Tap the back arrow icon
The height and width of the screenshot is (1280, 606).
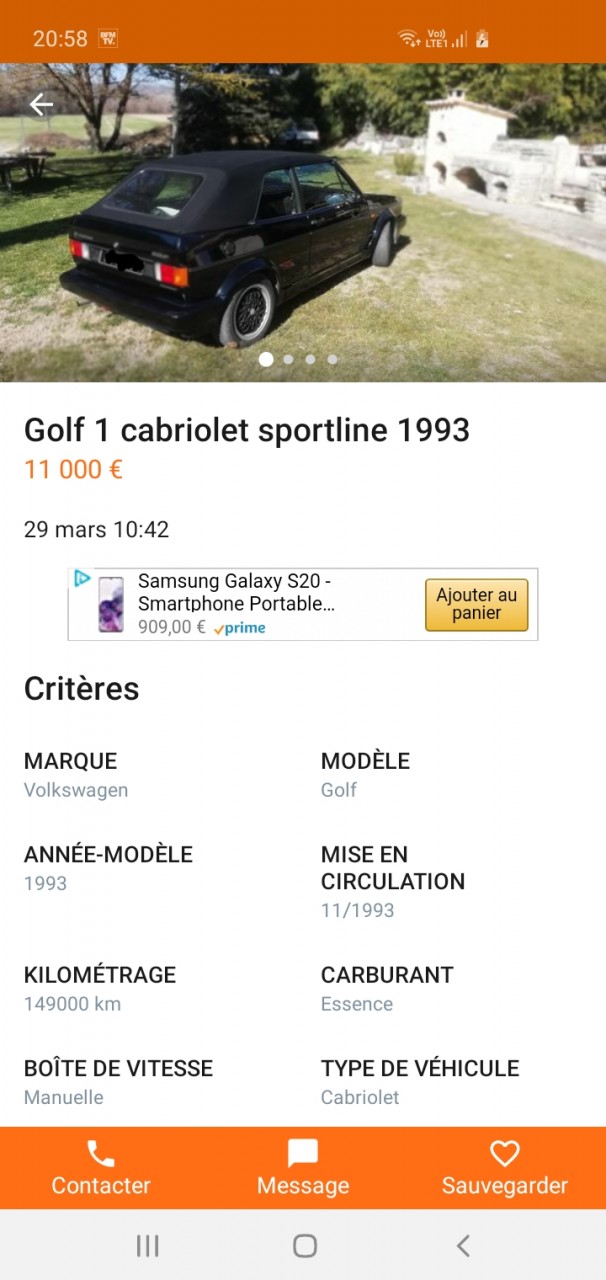click(x=41, y=104)
